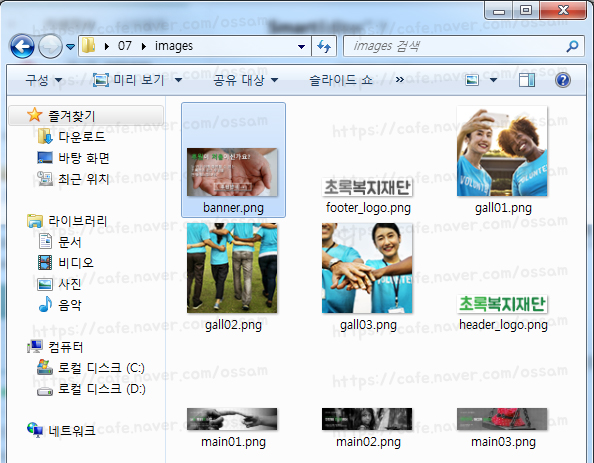Select 컴퓨터 in the navigation pane
This screenshot has width=594, height=463.
click(x=66, y=347)
